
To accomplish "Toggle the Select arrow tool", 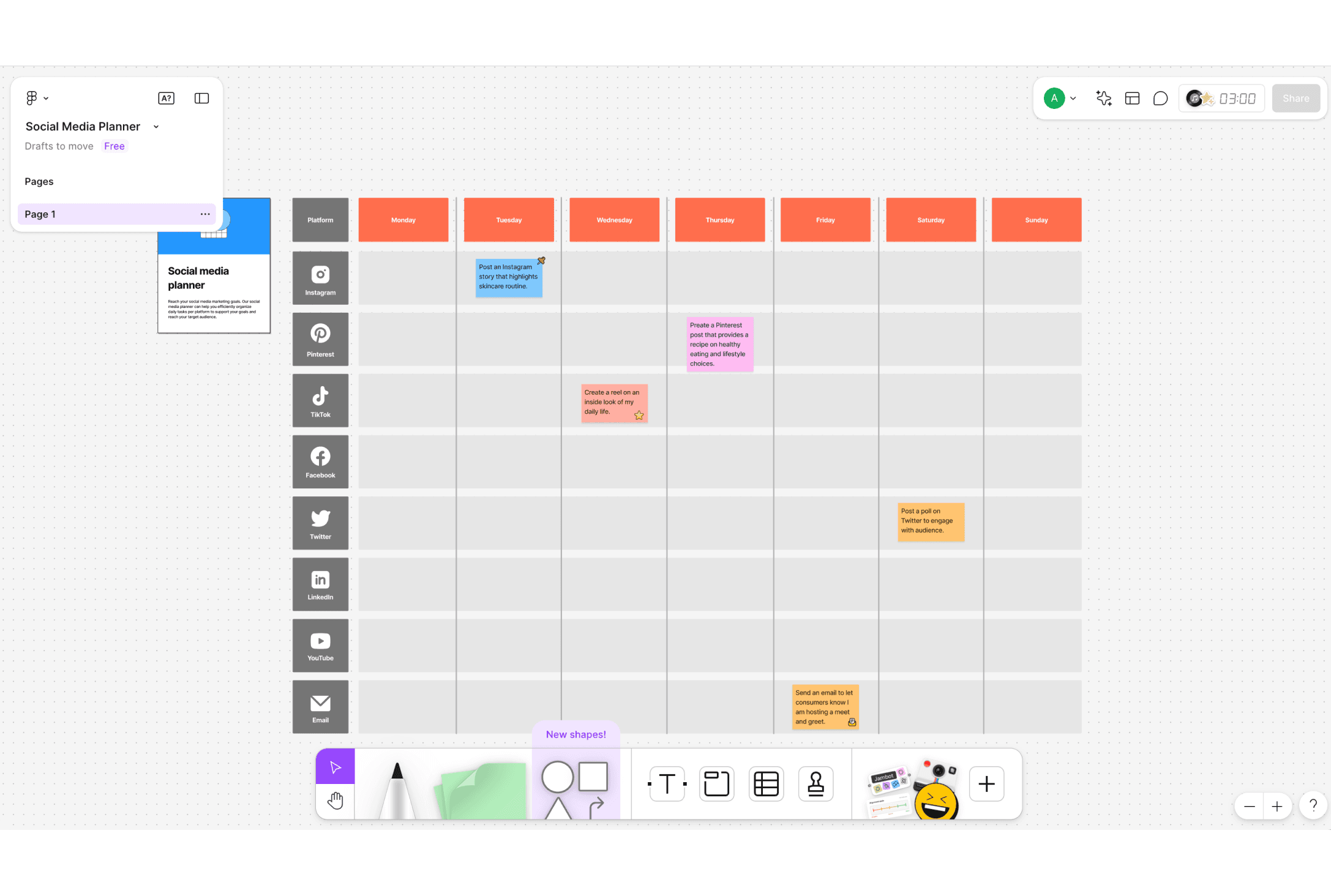I will (x=335, y=767).
